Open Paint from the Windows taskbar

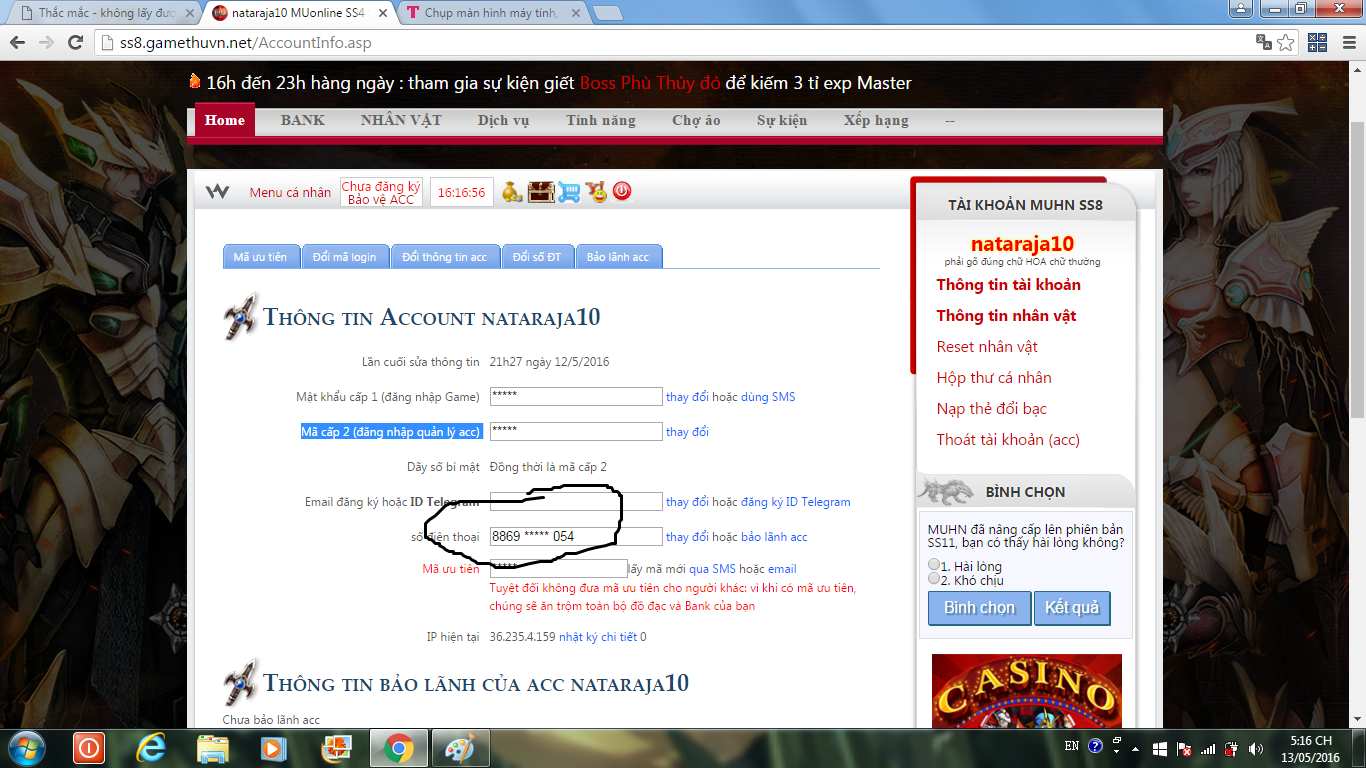461,748
